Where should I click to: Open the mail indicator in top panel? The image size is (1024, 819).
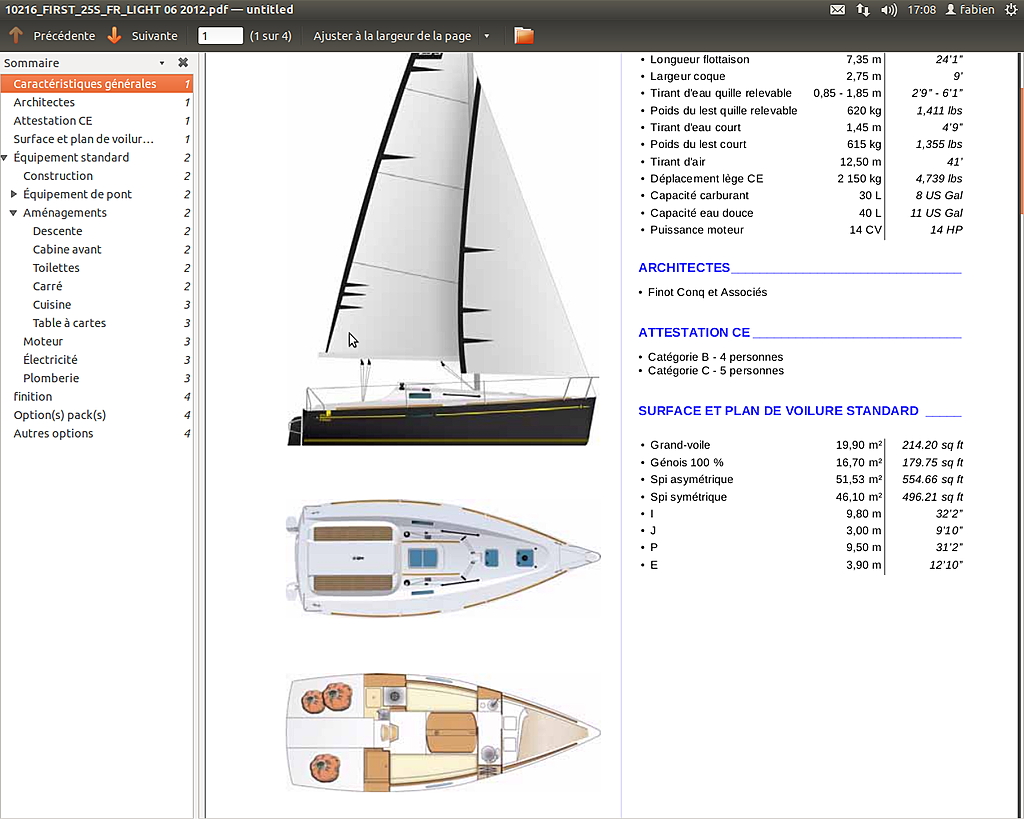[x=837, y=10]
